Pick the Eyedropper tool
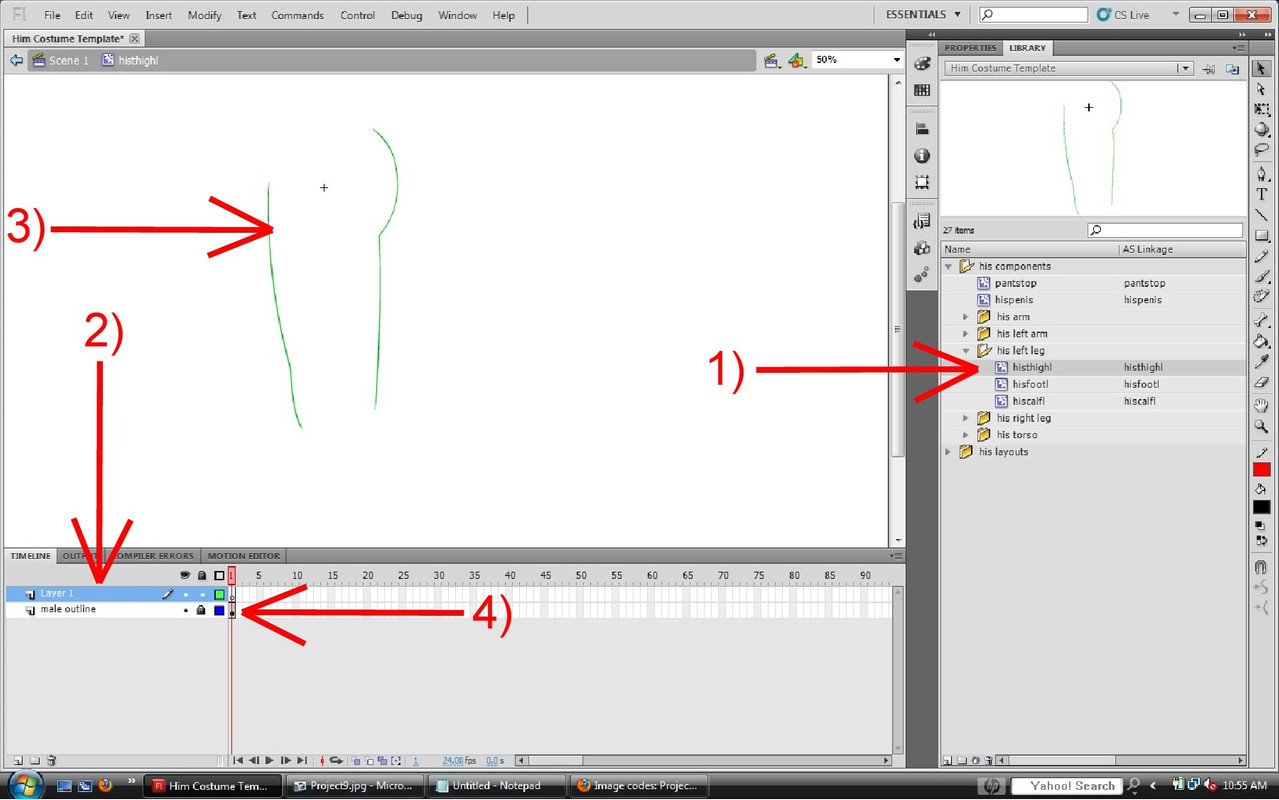Screen dimensions: 1279x800 pyautogui.click(x=1262, y=361)
